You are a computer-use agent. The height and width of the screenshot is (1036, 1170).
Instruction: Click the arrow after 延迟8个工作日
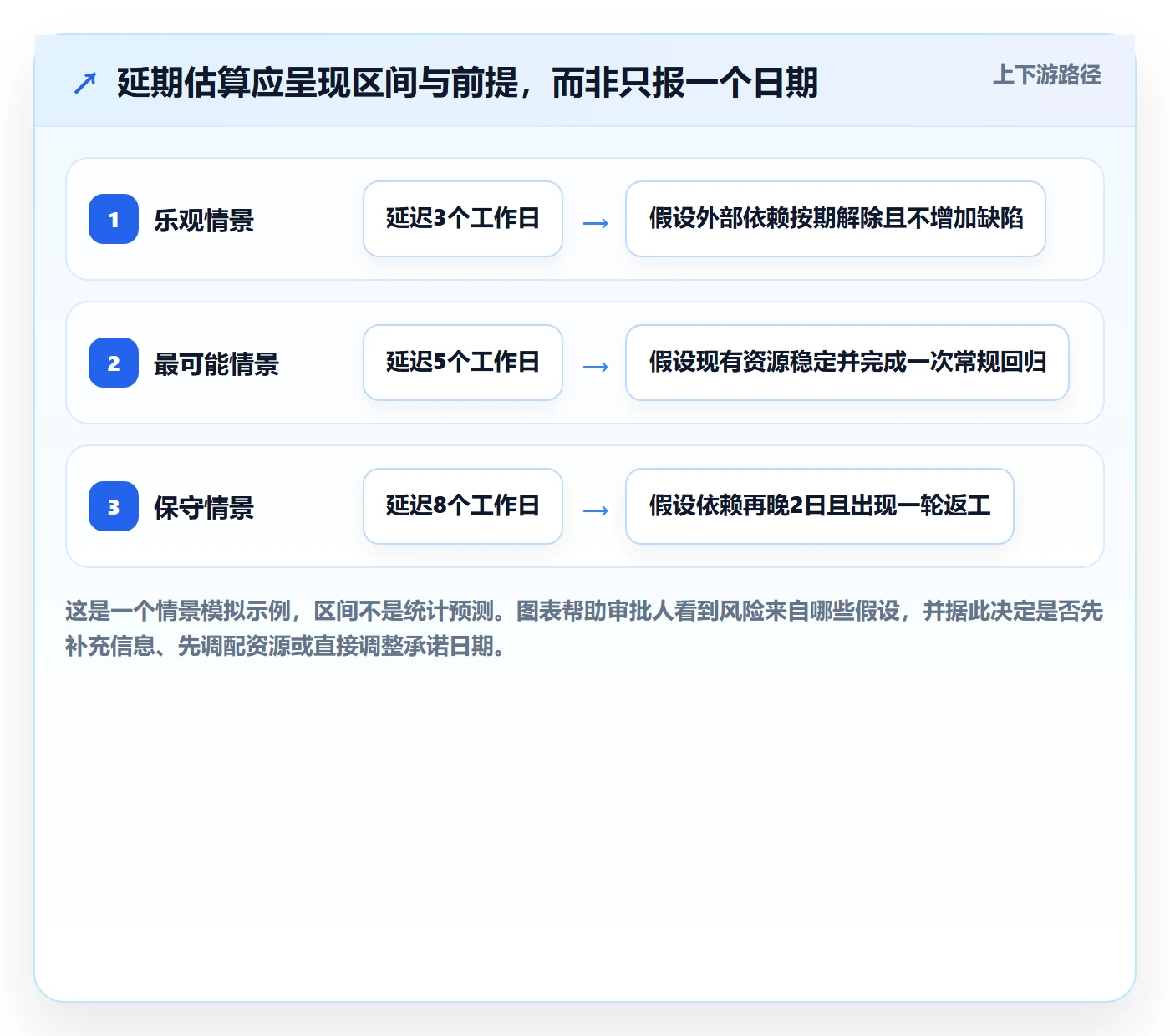tap(595, 510)
